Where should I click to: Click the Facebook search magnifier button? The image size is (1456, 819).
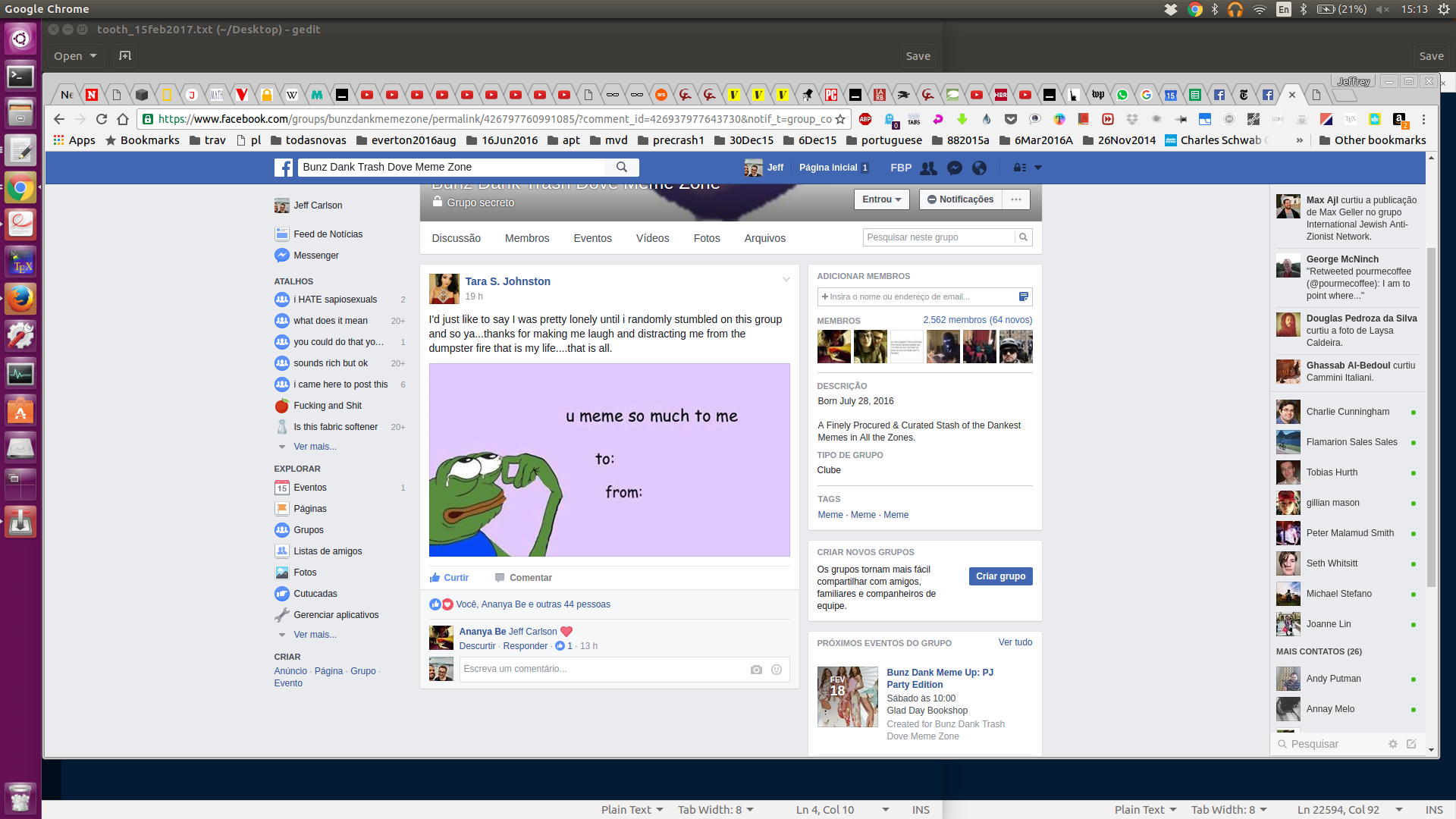pyautogui.click(x=622, y=167)
